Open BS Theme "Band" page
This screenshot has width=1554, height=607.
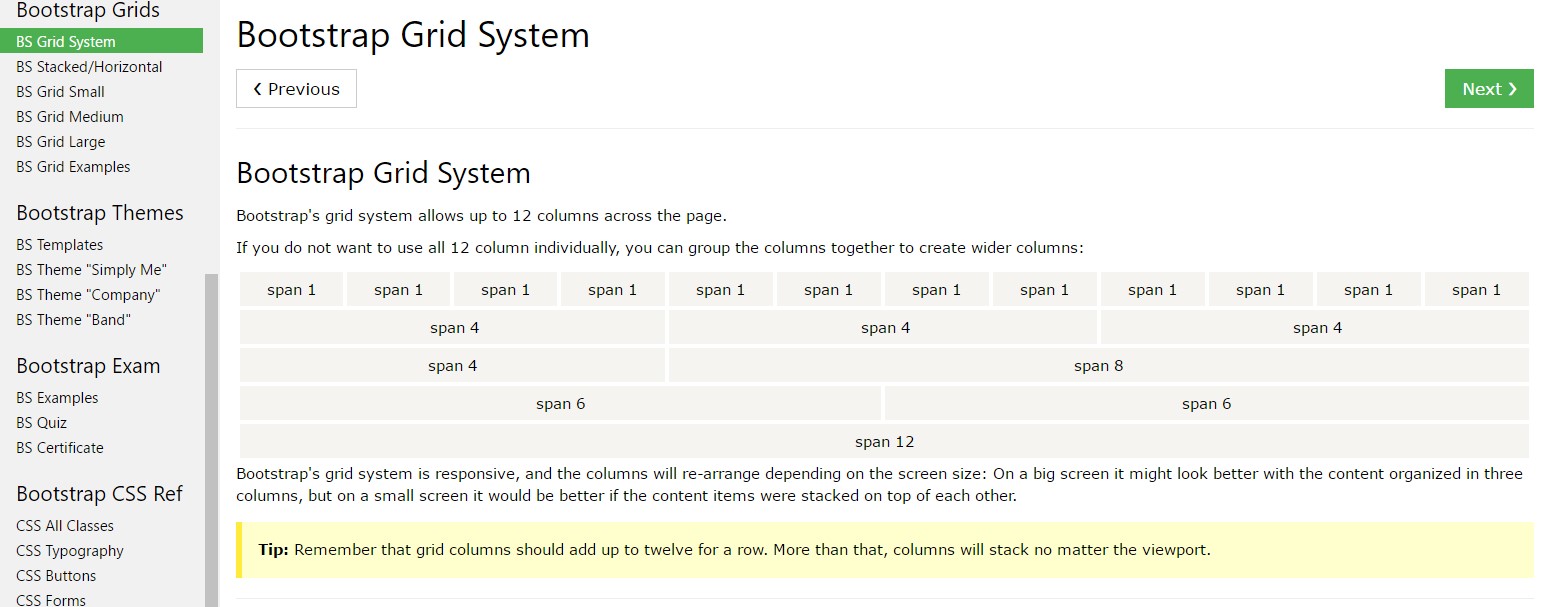click(72, 319)
